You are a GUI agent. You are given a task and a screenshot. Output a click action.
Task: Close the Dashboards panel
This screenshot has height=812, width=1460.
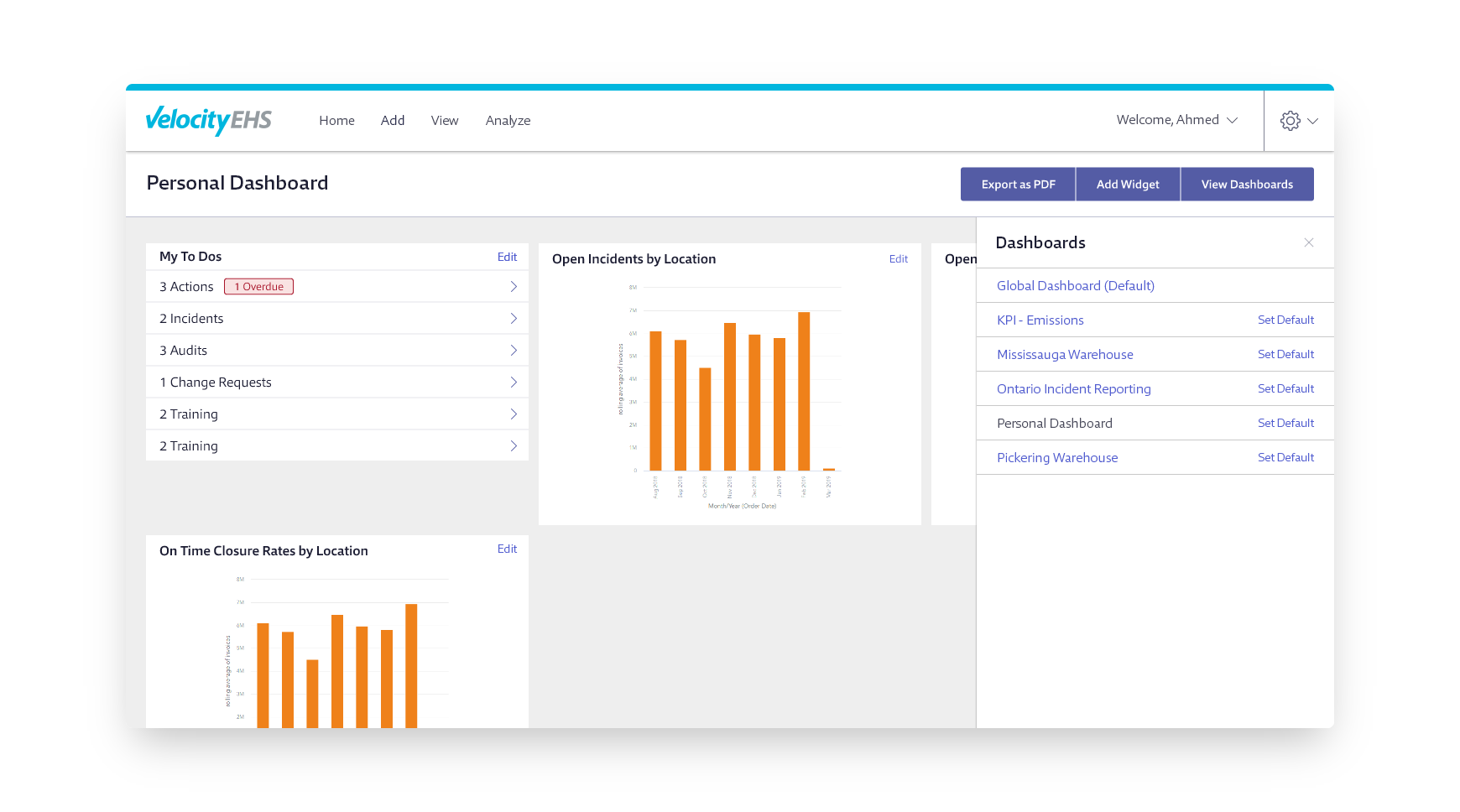pyautogui.click(x=1308, y=242)
